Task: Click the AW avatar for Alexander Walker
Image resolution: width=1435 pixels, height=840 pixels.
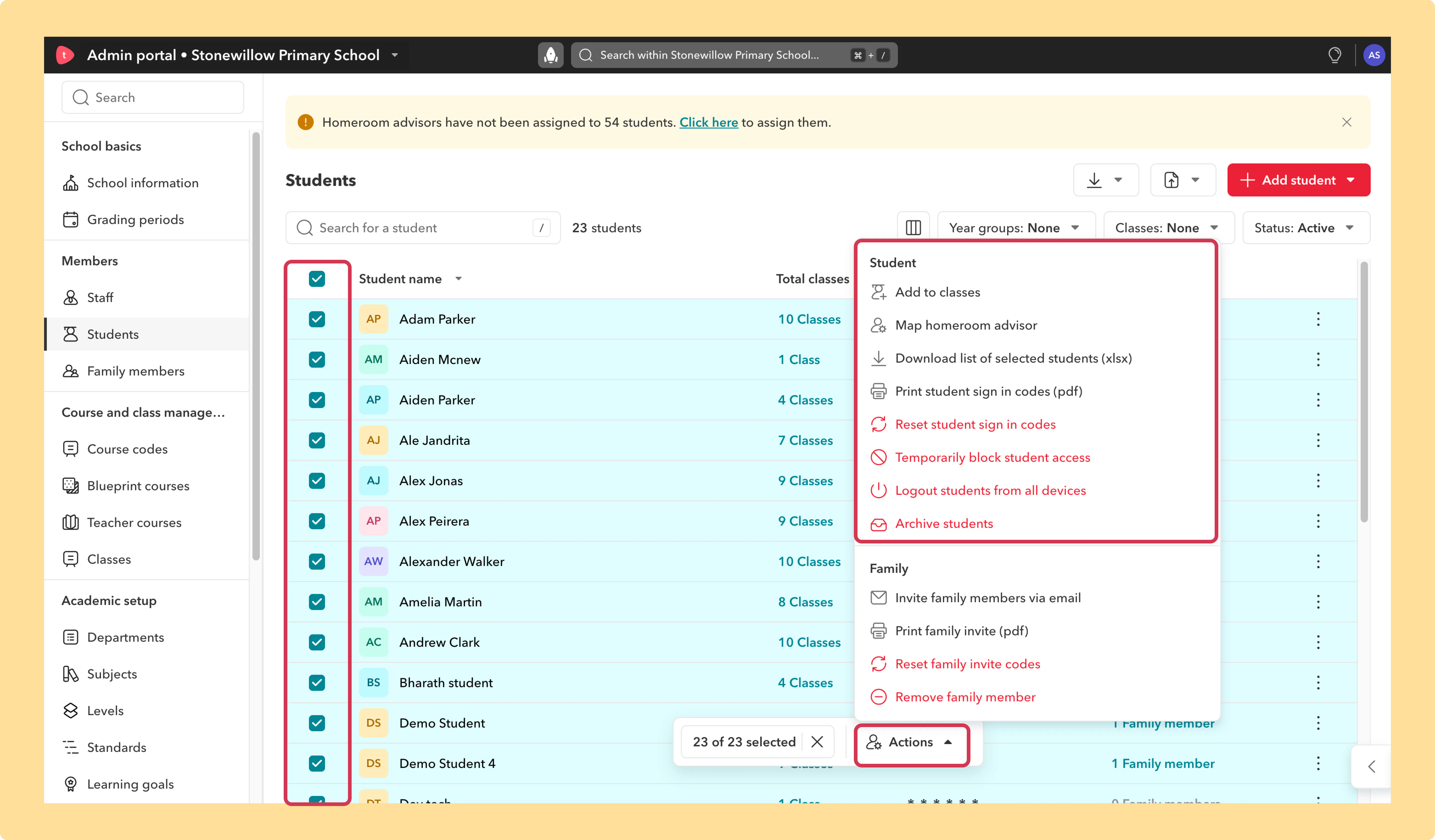Action: [374, 562]
